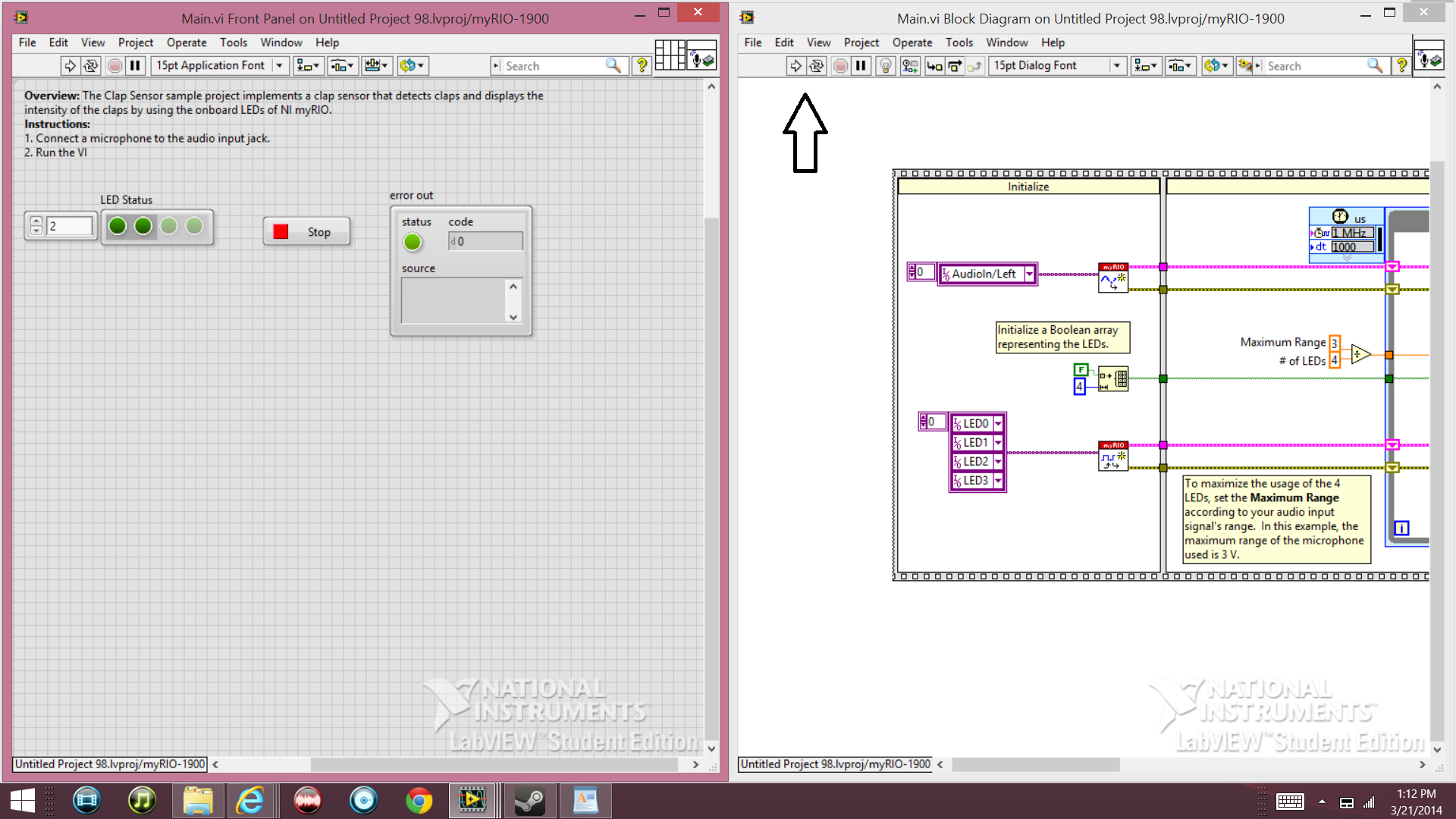Open Align Objects menu in Block Diagram toolbar
1456x819 pixels.
pyautogui.click(x=1145, y=66)
